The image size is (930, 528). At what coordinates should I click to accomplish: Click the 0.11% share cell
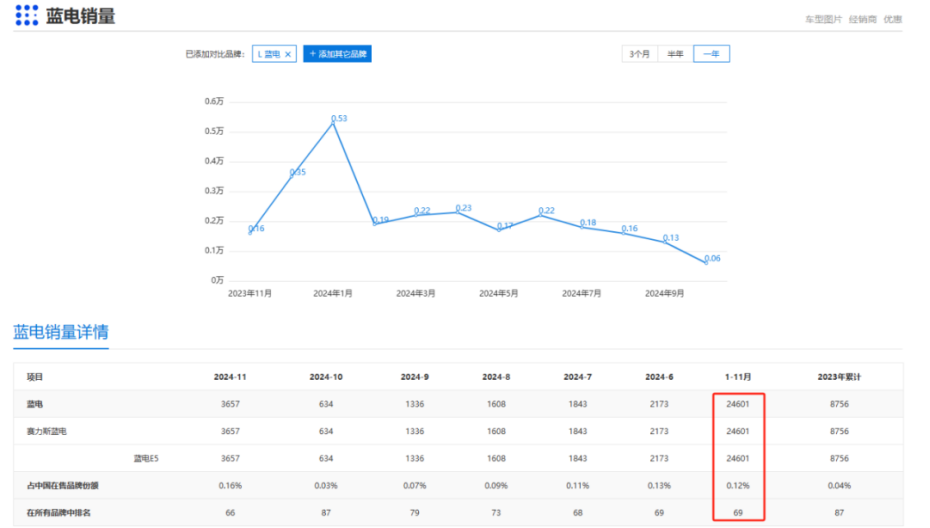pos(578,486)
